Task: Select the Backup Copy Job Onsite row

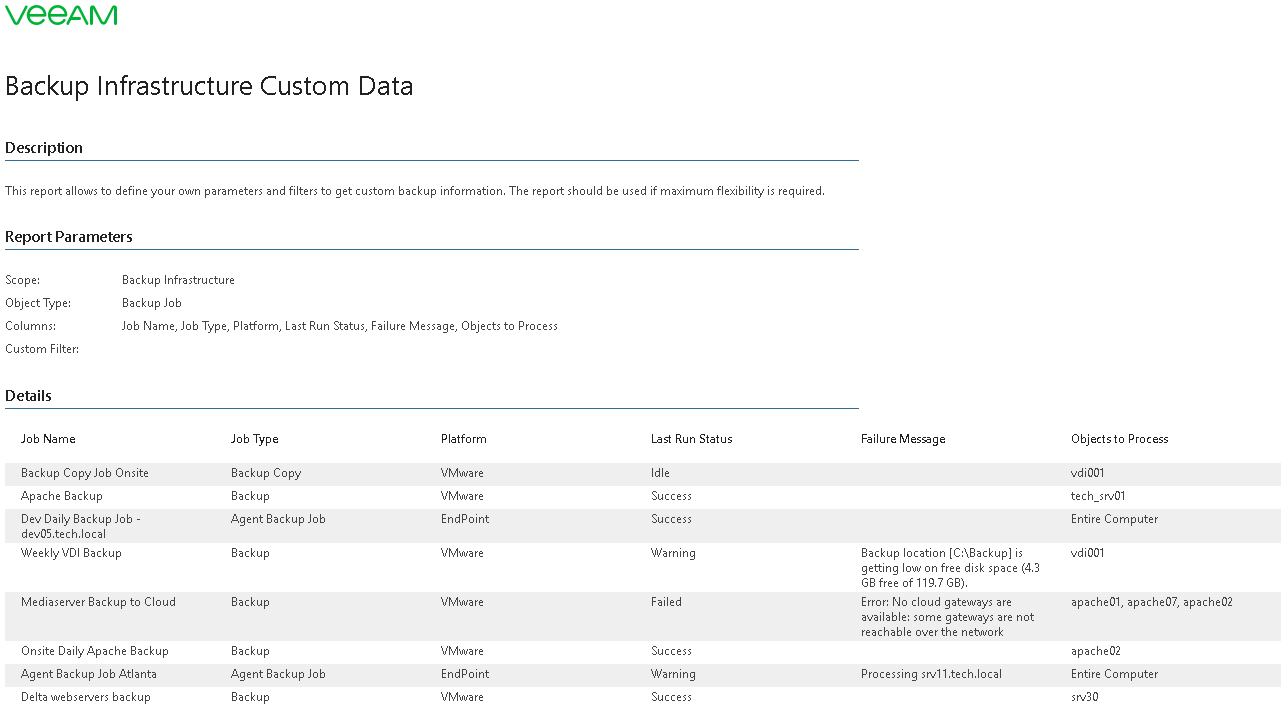Action: [85, 473]
